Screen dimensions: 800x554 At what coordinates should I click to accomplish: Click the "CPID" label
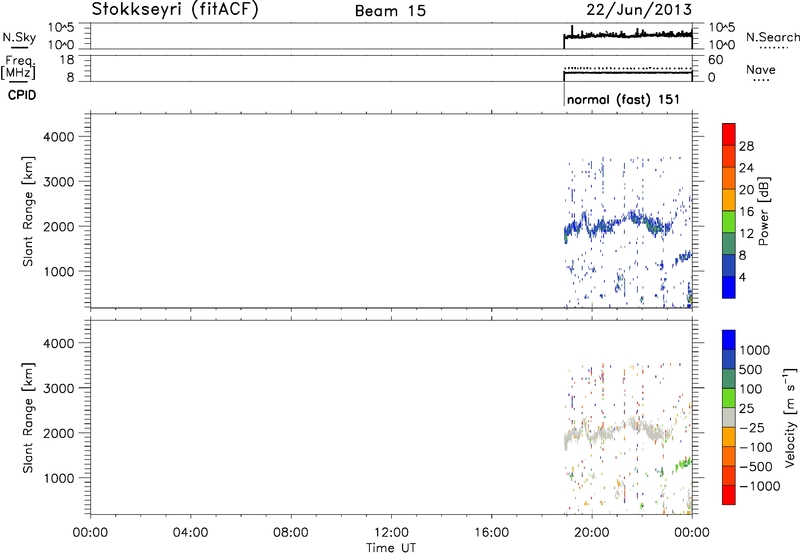click(x=22, y=95)
